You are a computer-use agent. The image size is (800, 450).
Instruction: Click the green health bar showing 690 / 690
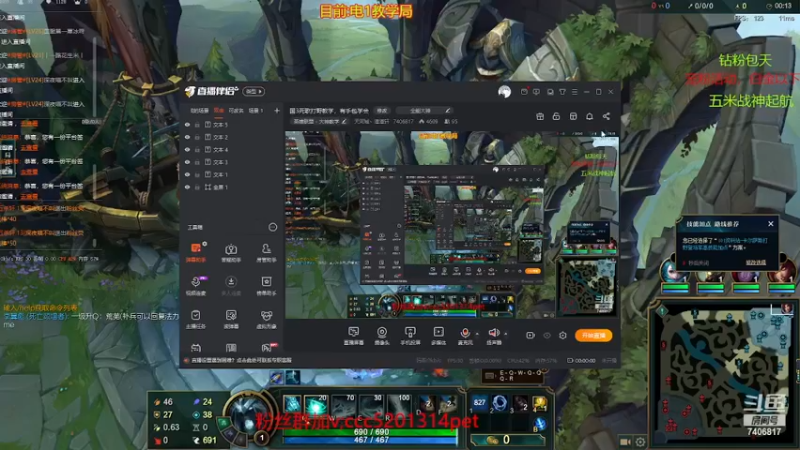pyautogui.click(x=371, y=432)
